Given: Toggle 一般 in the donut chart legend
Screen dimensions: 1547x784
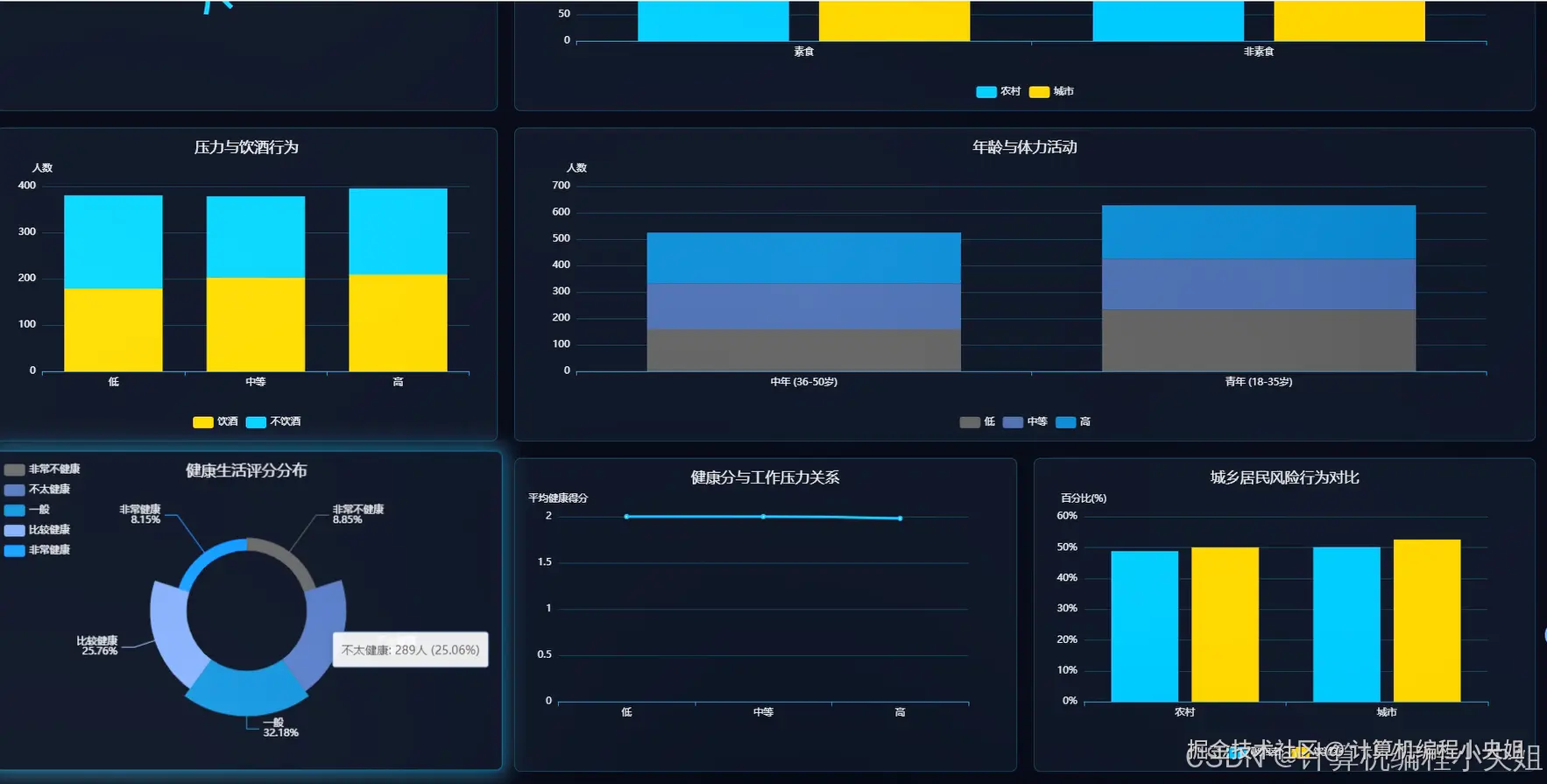Looking at the screenshot, I should pos(27,510).
